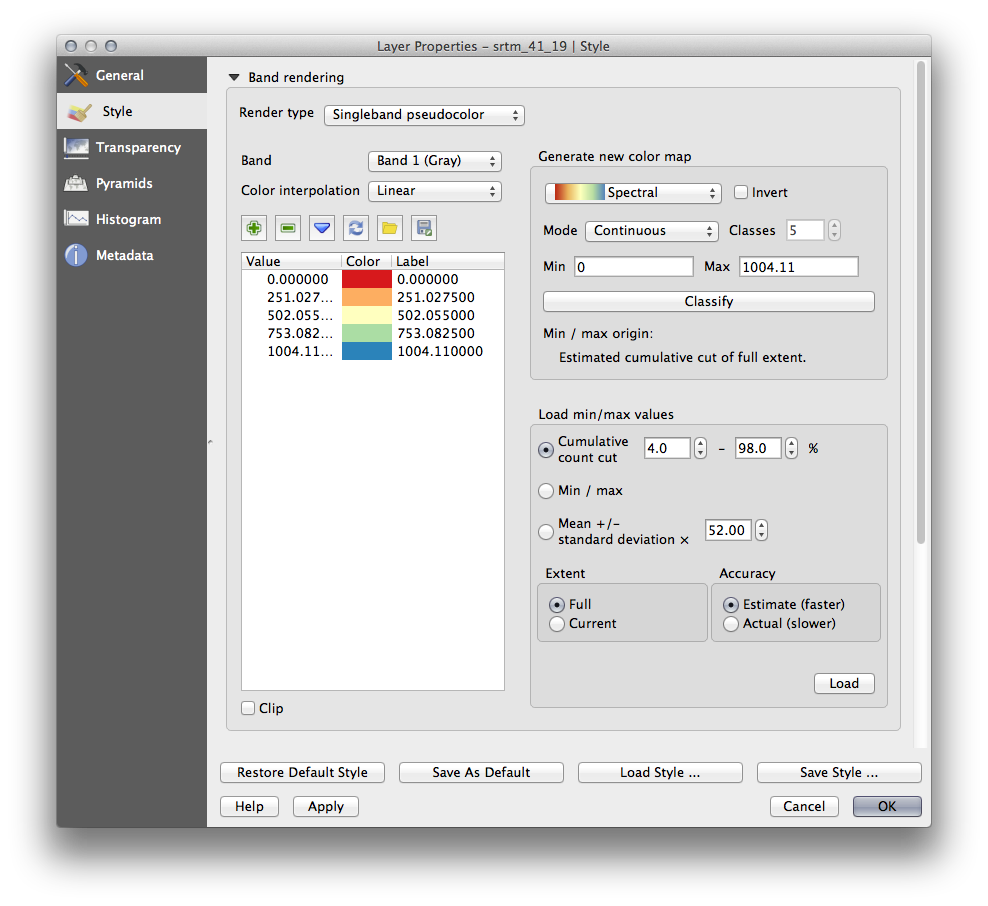
Task: Open the Render type dropdown
Action: point(423,115)
